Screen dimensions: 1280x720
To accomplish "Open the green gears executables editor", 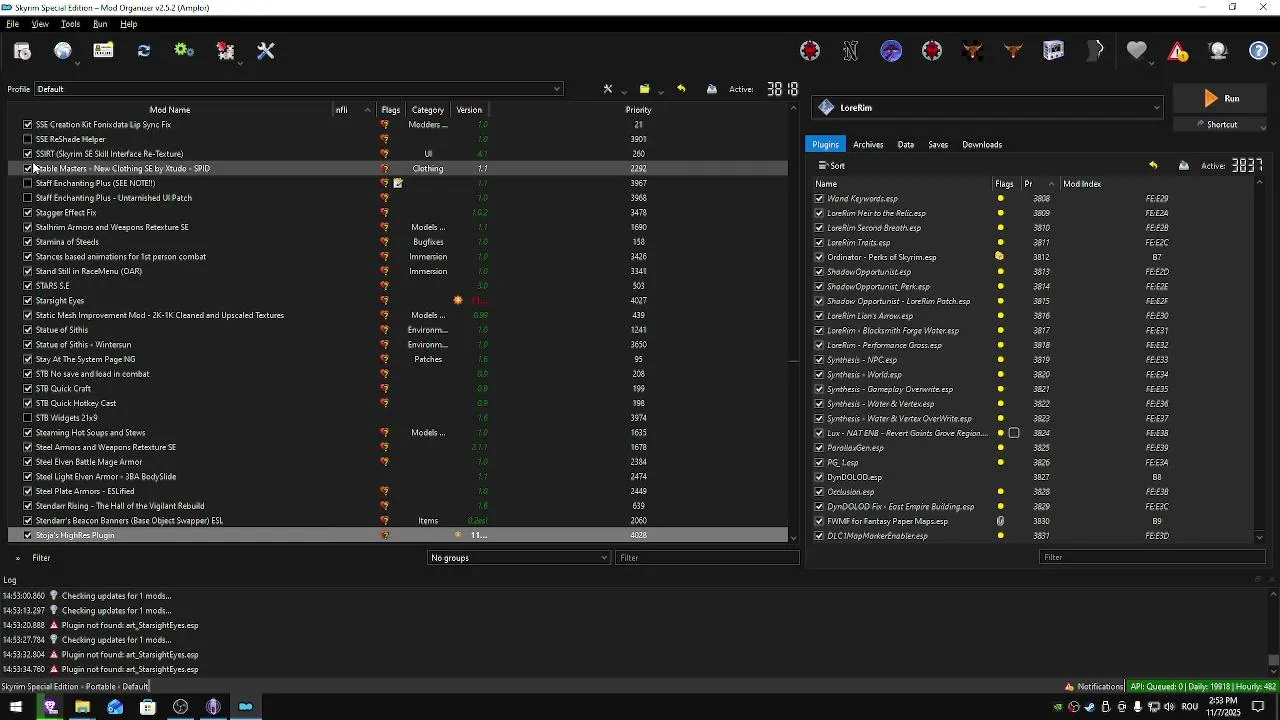I will (x=184, y=51).
